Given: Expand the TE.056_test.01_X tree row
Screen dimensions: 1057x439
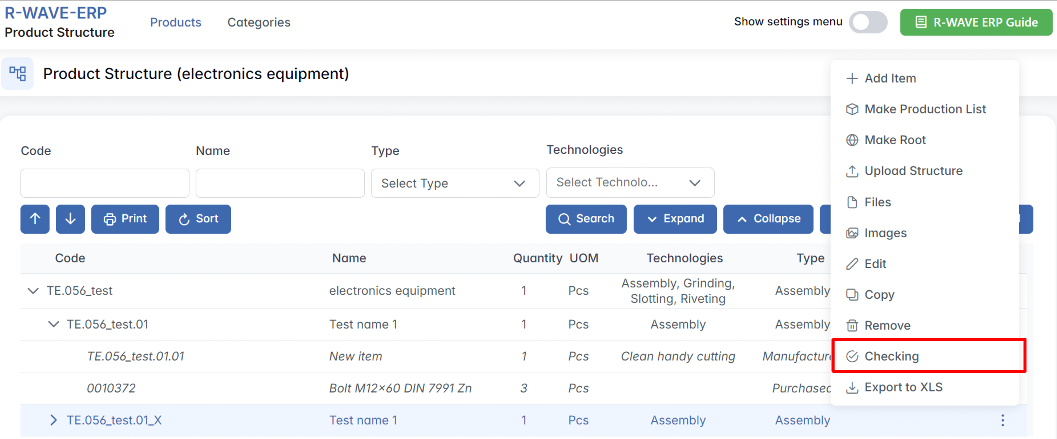Looking at the screenshot, I should pos(54,421).
